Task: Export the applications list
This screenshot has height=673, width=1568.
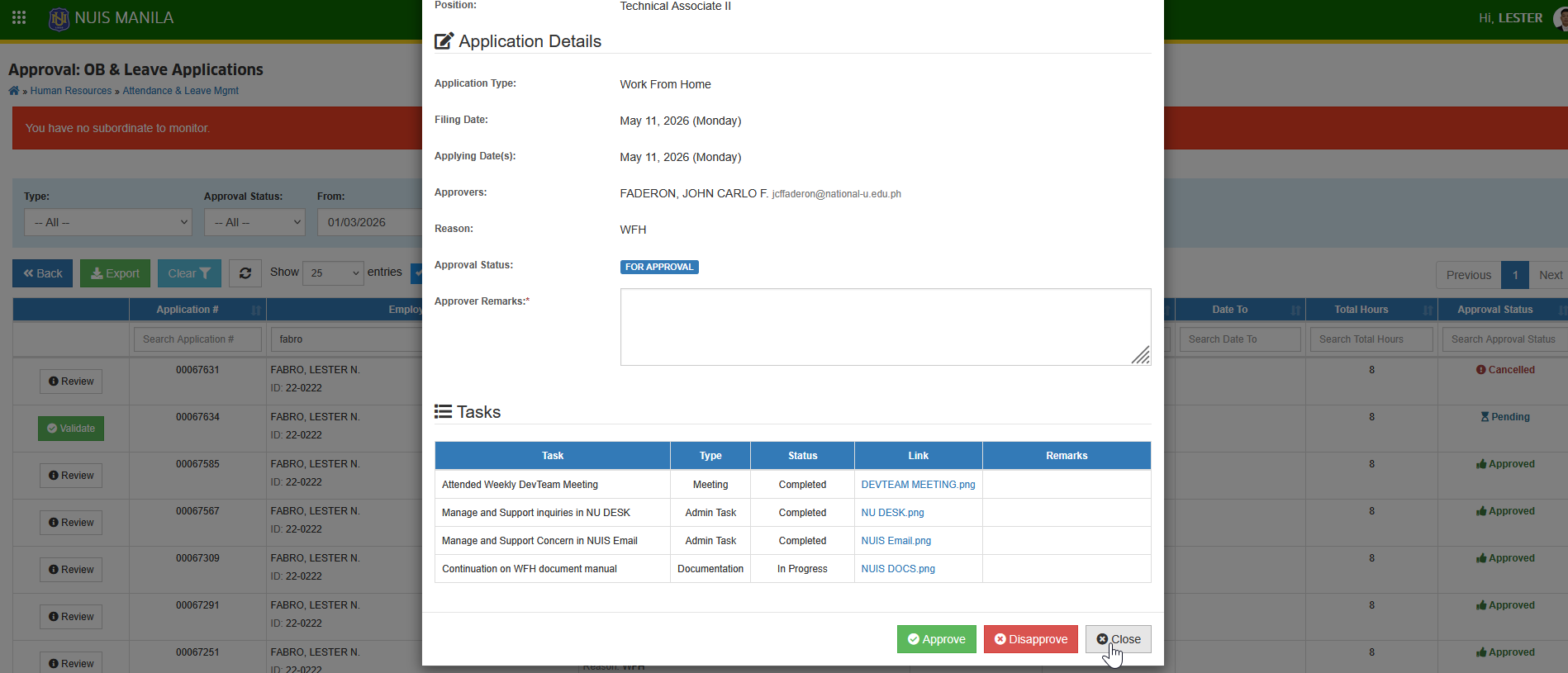Action: 115,273
